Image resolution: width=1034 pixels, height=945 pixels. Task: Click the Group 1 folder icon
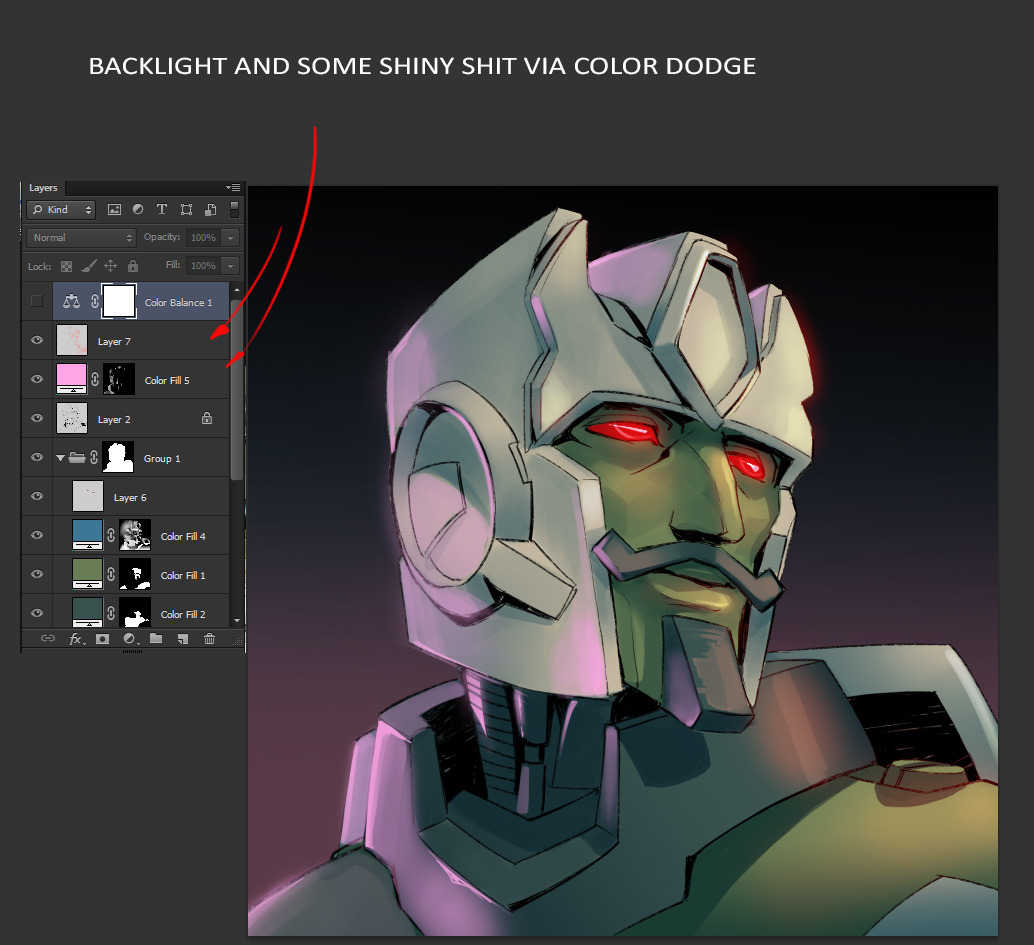[x=77, y=457]
